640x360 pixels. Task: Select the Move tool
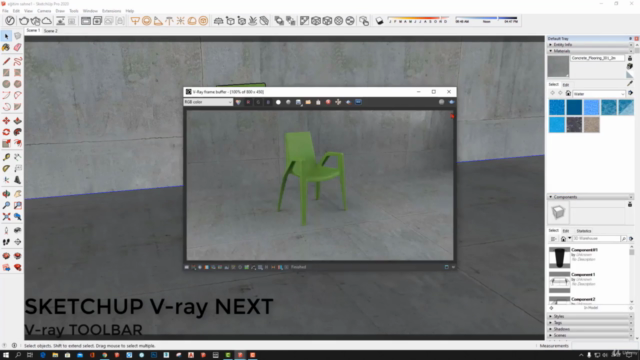coord(6,121)
